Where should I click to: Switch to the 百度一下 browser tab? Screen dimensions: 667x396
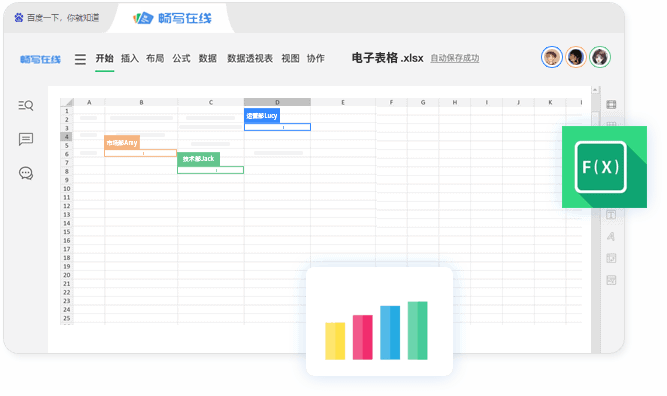(57, 17)
